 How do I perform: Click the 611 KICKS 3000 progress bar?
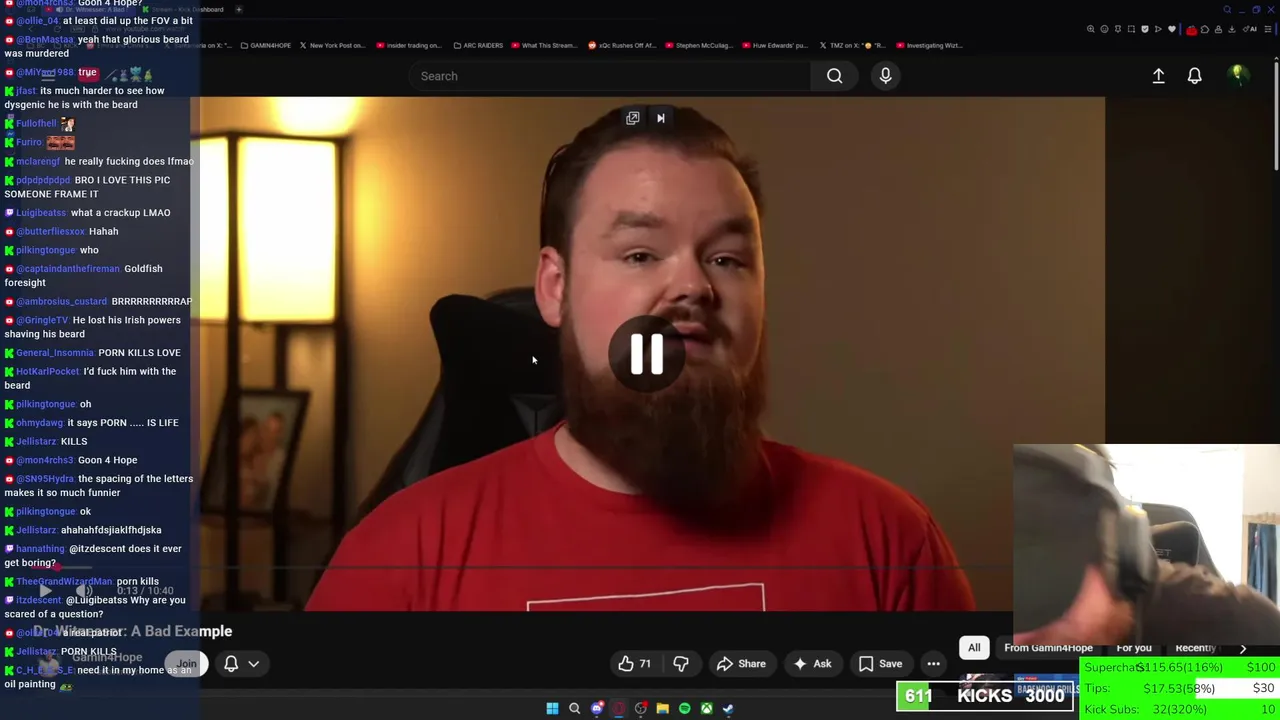click(x=985, y=695)
